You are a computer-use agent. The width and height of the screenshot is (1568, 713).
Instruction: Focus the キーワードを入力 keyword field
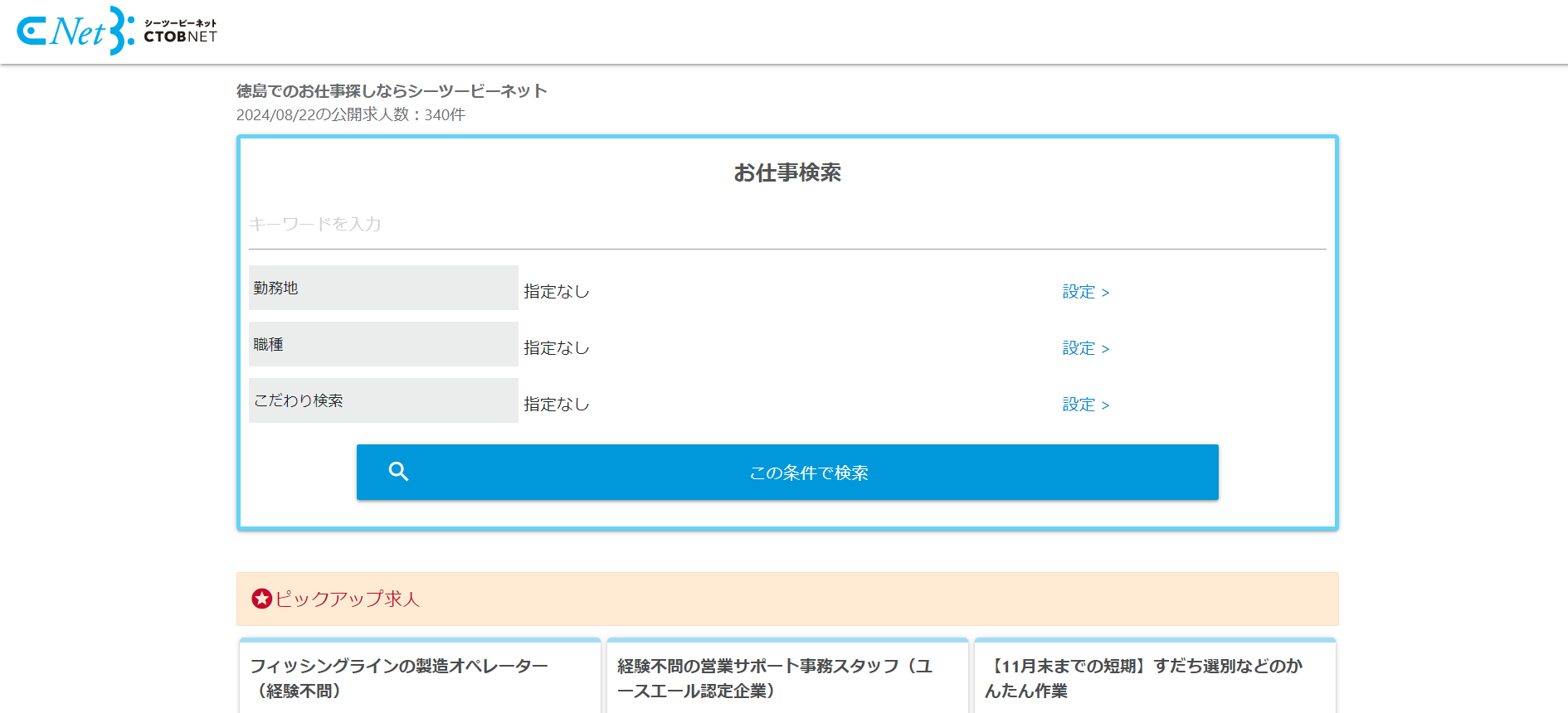[x=786, y=225]
